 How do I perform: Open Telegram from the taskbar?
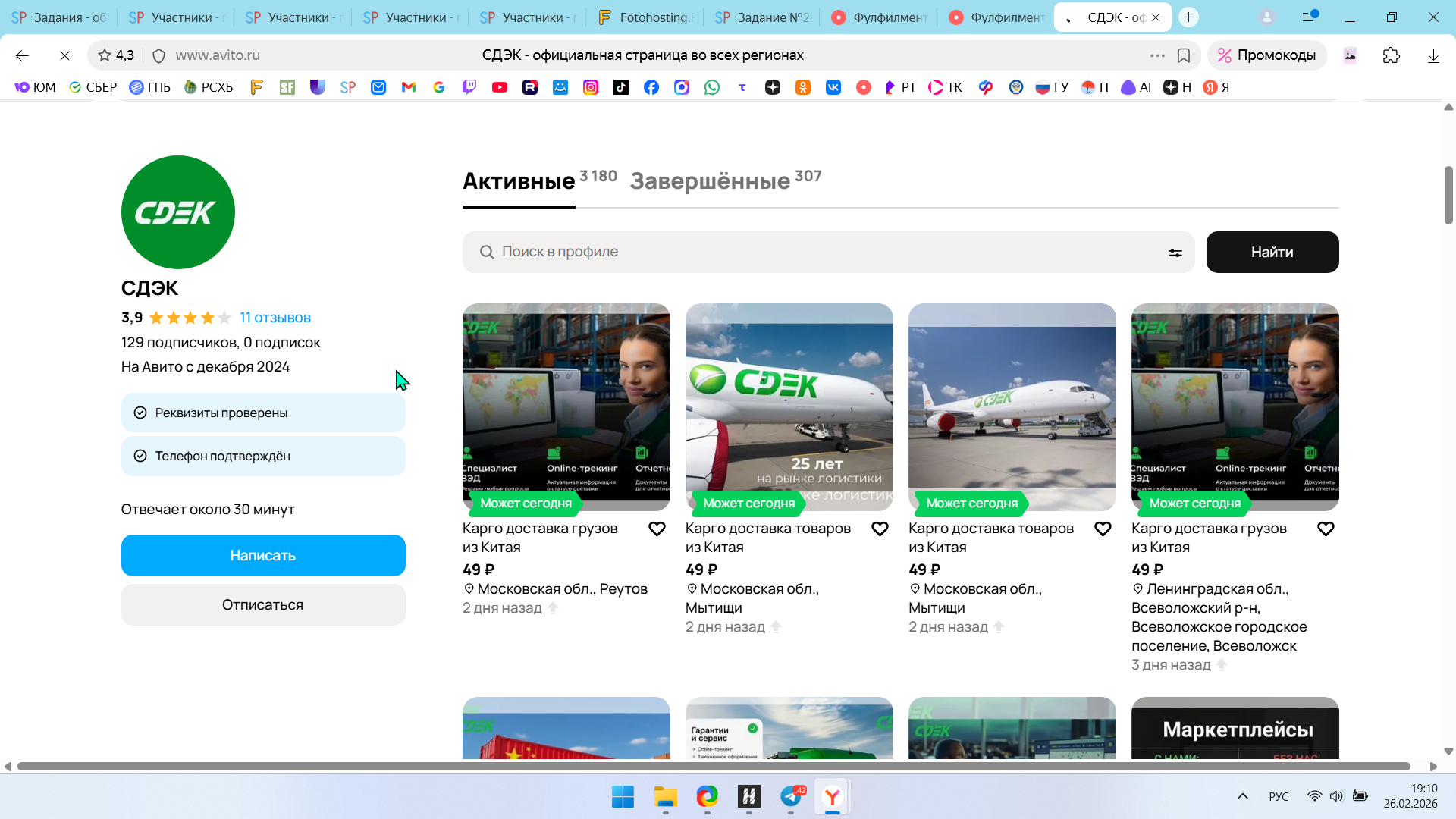(x=791, y=796)
